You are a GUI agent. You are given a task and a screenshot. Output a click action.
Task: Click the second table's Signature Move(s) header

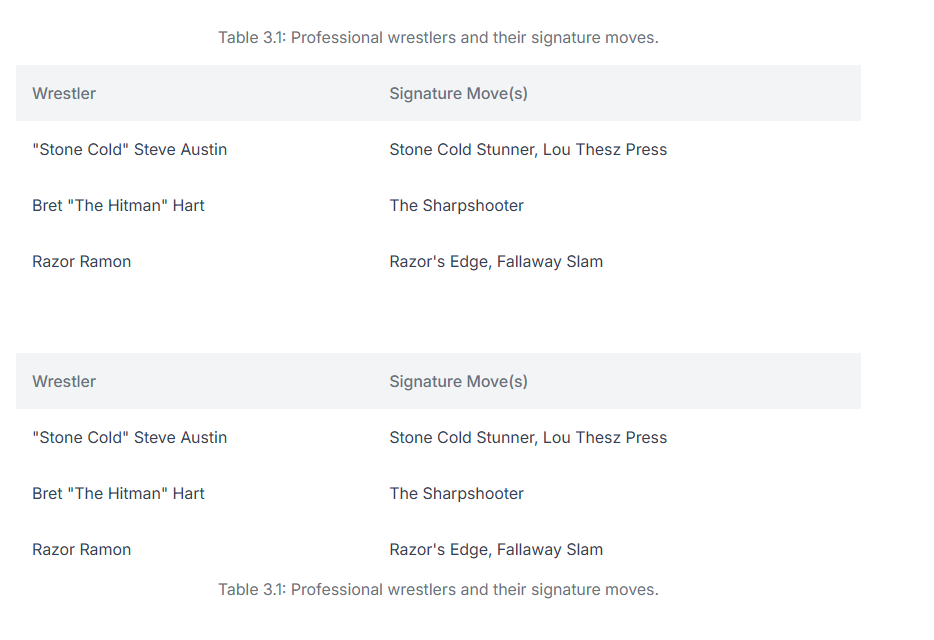[458, 381]
